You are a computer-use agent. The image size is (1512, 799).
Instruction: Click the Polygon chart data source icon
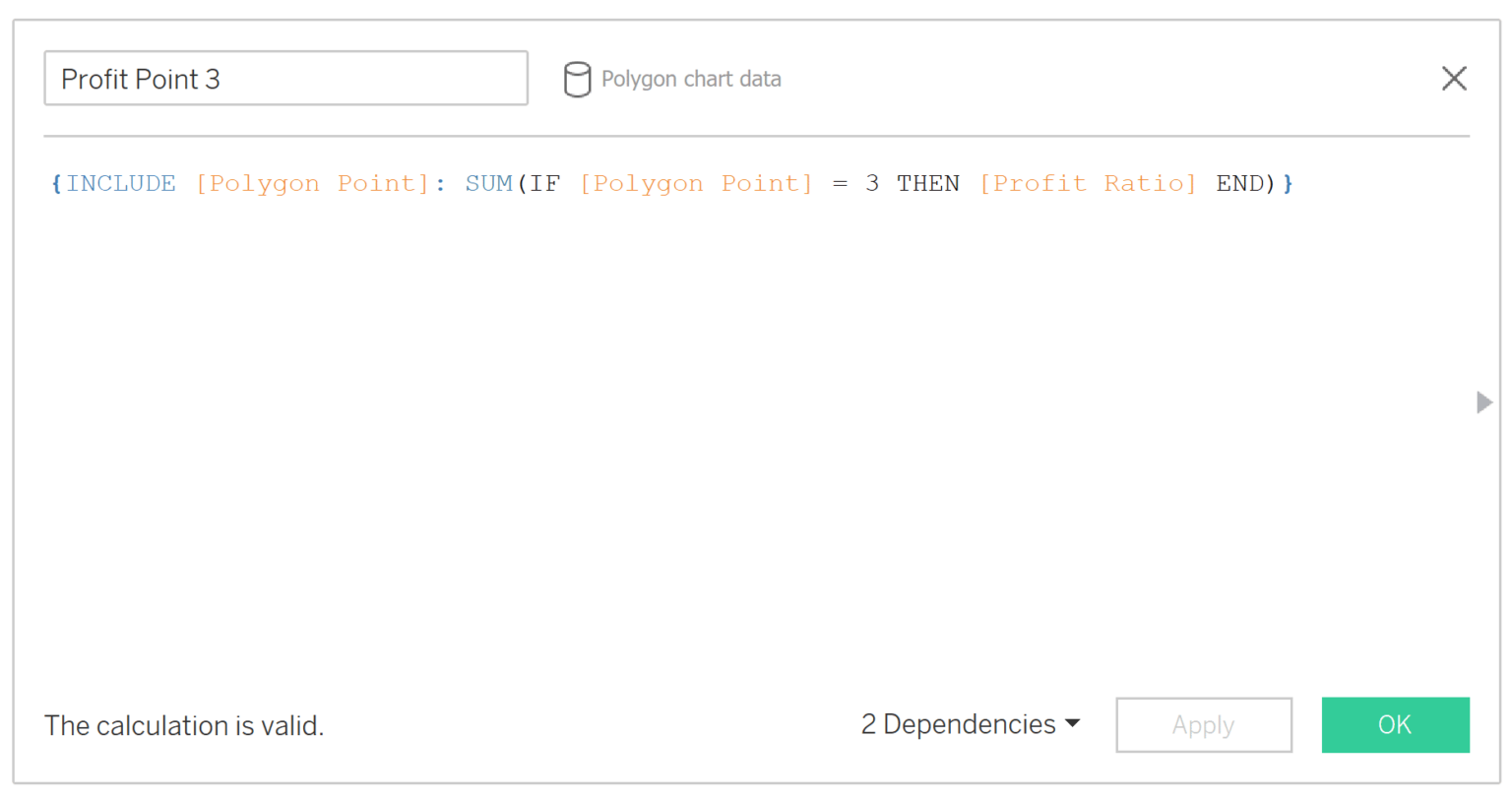pyautogui.click(x=579, y=79)
